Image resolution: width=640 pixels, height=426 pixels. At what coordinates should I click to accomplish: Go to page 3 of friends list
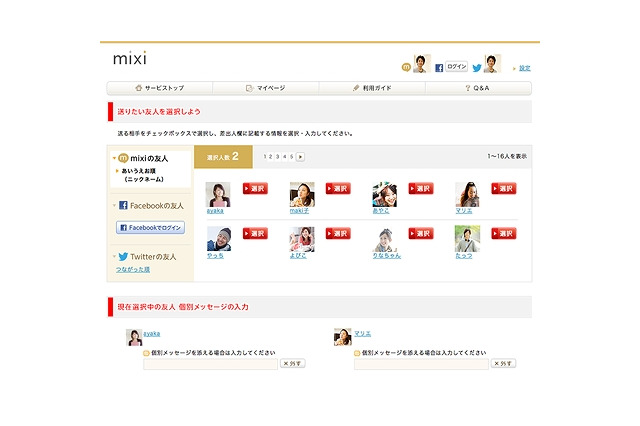point(278,157)
